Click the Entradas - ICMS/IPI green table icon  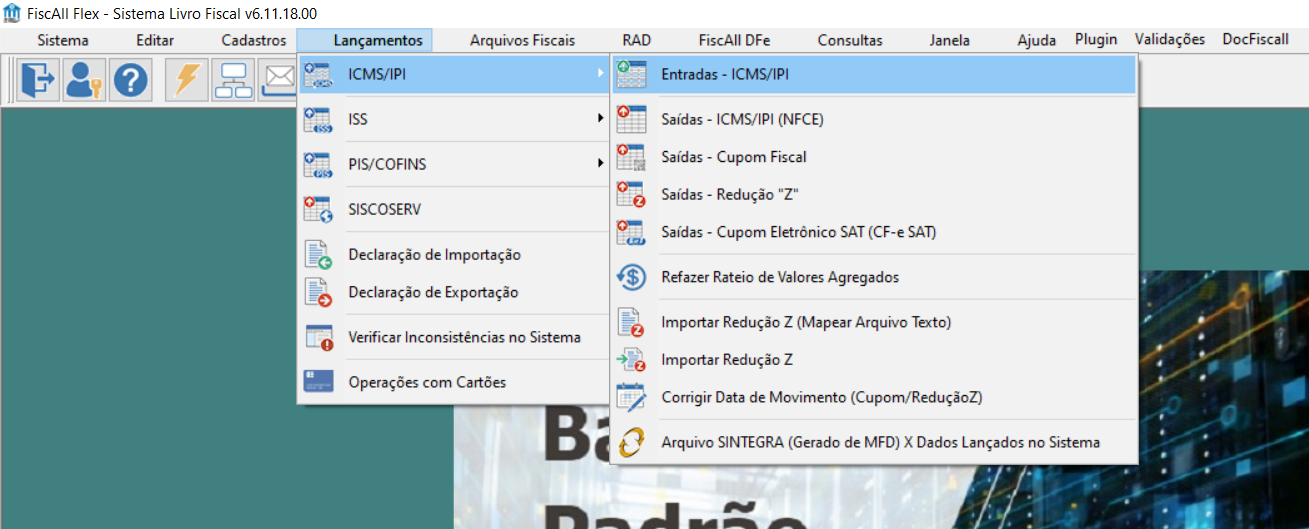pos(632,74)
